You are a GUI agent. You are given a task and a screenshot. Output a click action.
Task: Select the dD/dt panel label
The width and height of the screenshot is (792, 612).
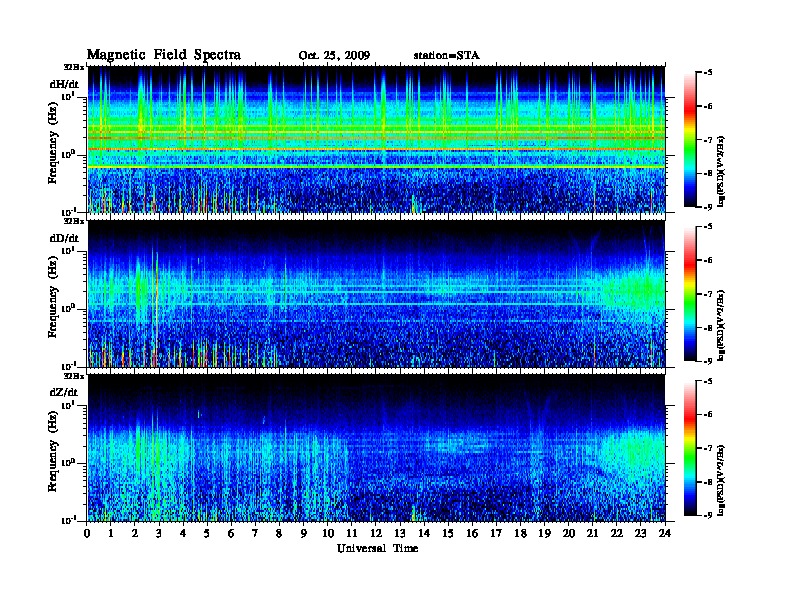coord(64,238)
